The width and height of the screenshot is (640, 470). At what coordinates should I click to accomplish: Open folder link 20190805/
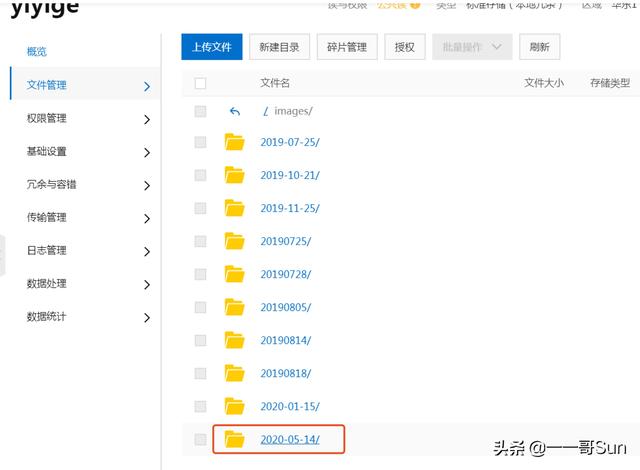tap(286, 308)
